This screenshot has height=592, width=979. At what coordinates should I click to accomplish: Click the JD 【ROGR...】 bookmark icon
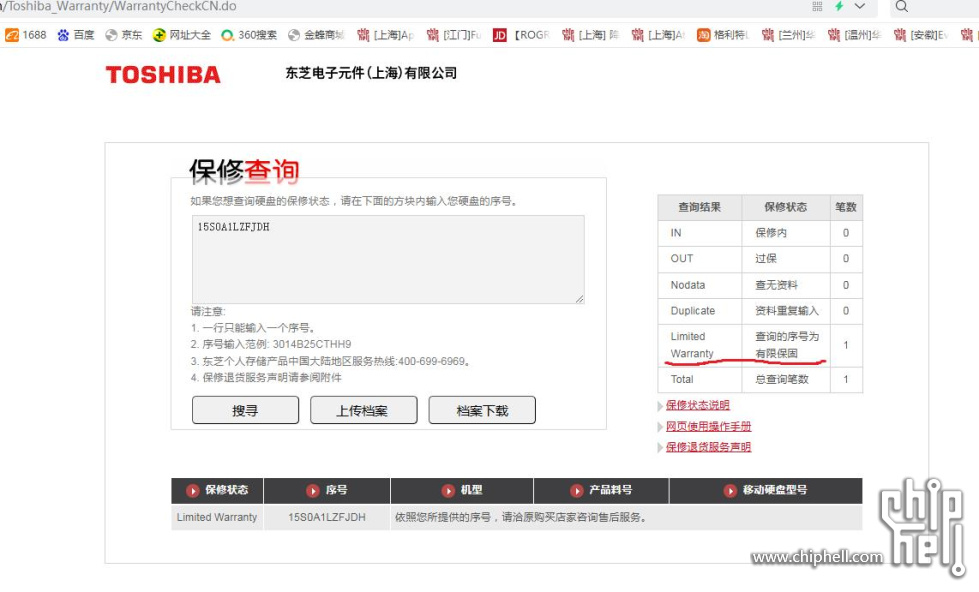499,33
